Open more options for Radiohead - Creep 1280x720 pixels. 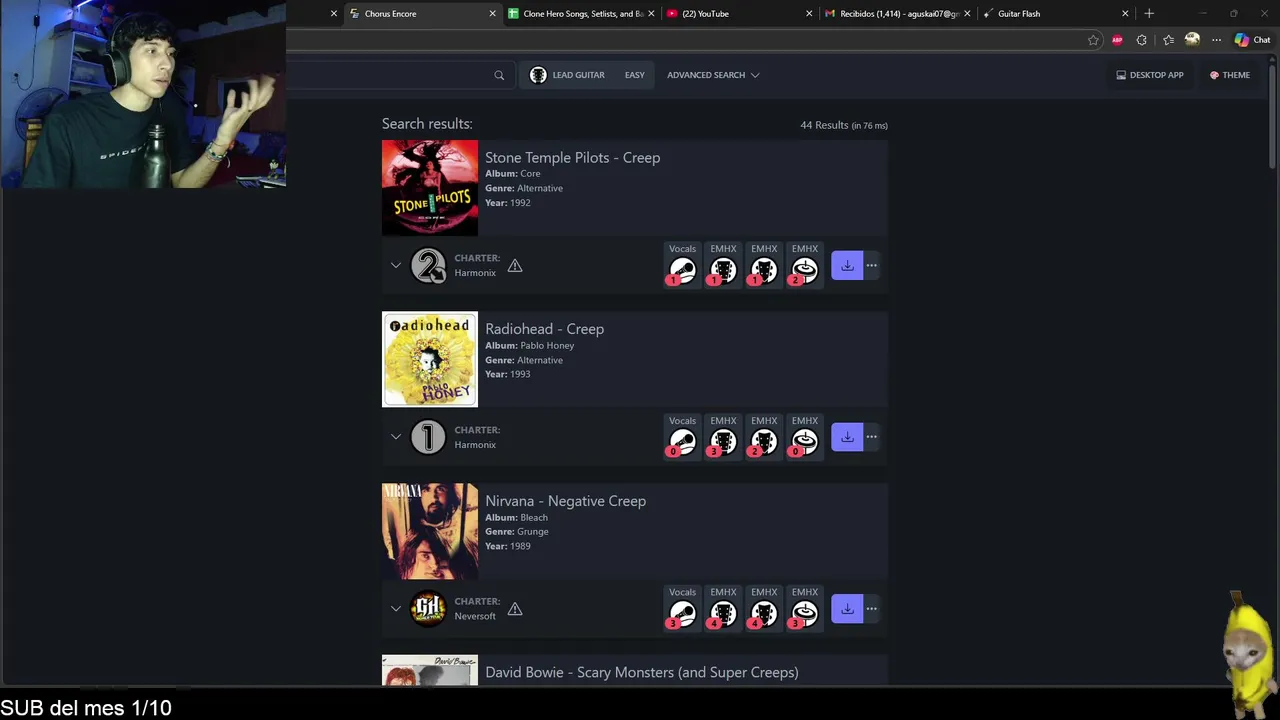872,437
